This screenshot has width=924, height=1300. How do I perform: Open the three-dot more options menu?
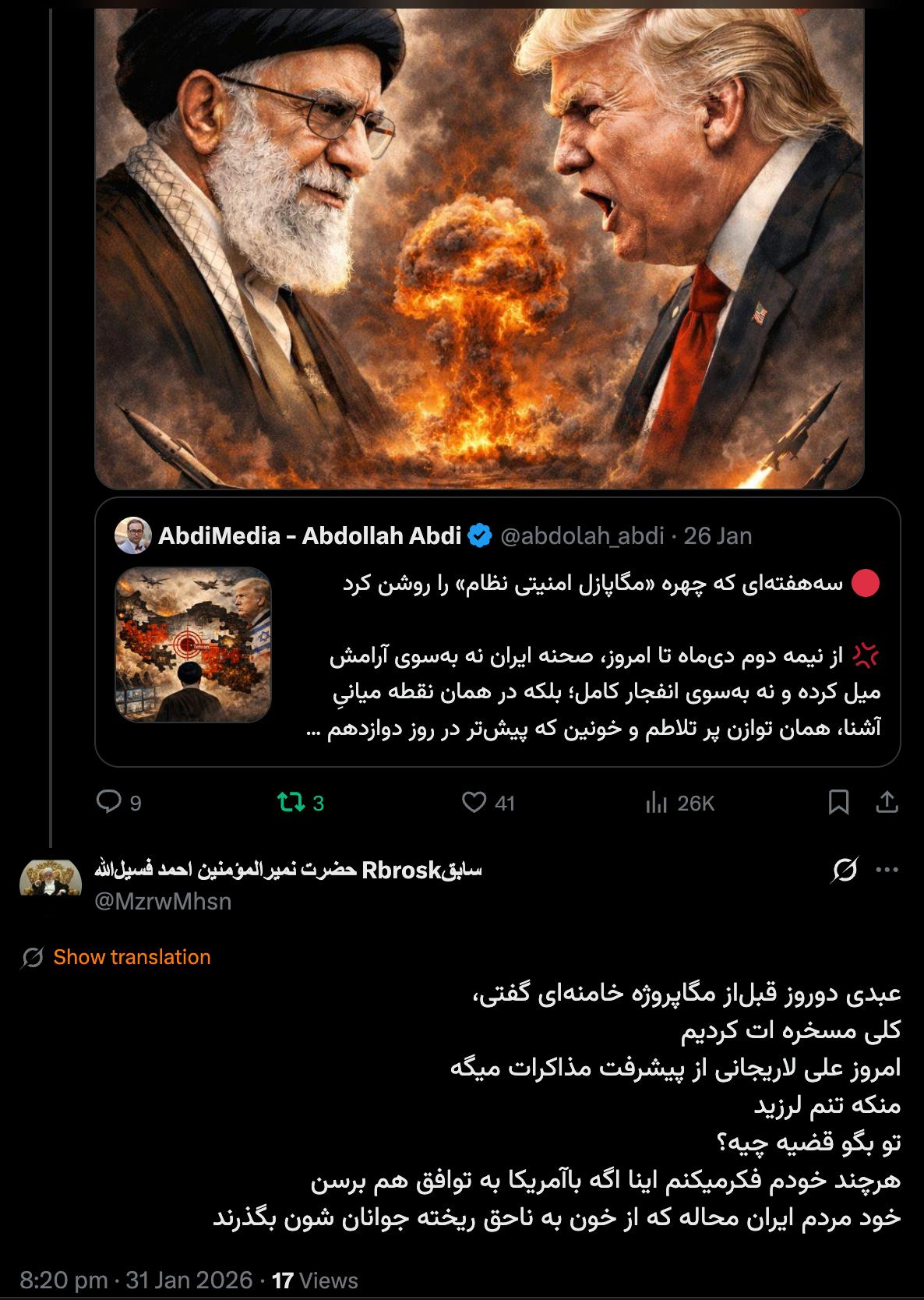pos(887,871)
